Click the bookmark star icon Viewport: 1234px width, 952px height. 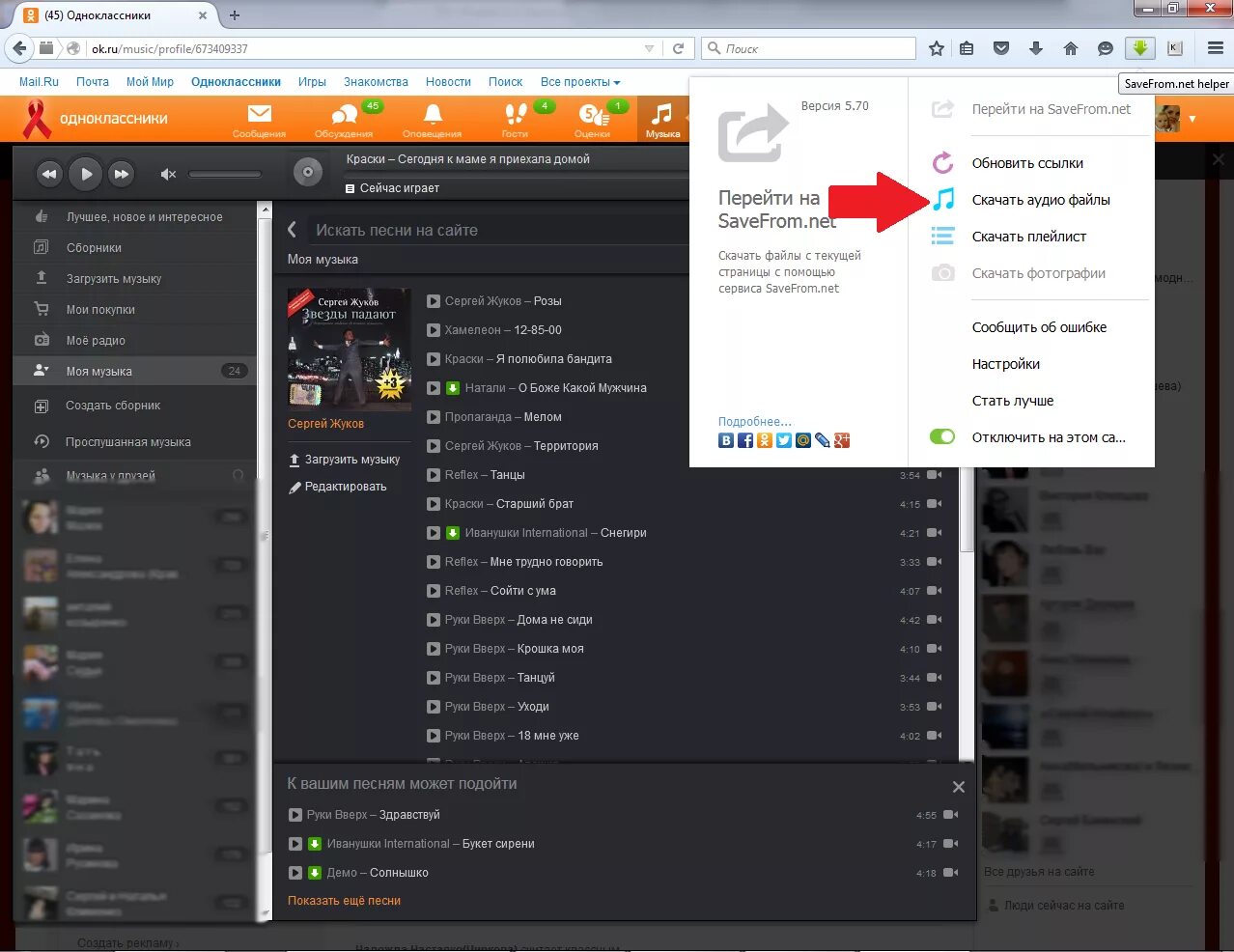tap(936, 48)
